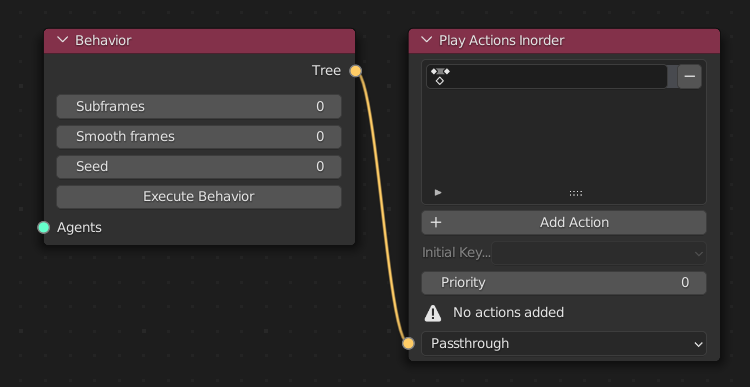Click the warning triangle icon

tap(433, 313)
